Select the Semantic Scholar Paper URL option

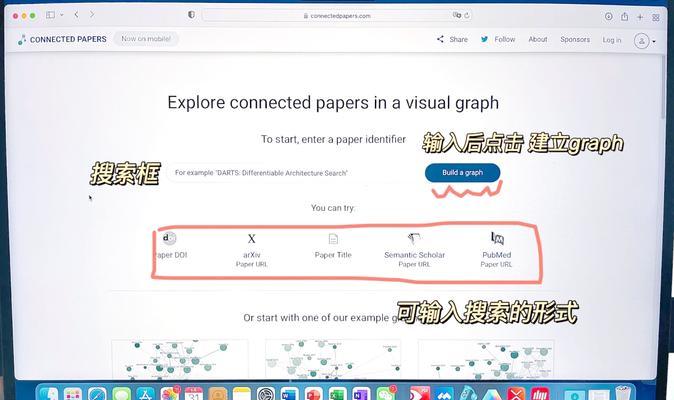[414, 250]
